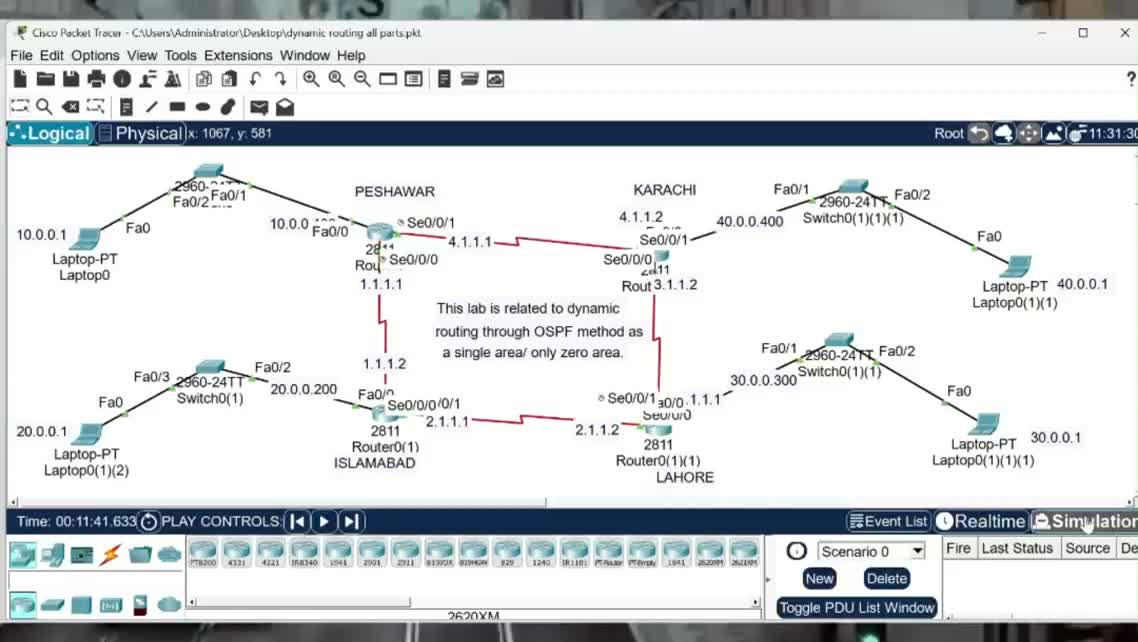Print the topology with printer icon

(97, 79)
